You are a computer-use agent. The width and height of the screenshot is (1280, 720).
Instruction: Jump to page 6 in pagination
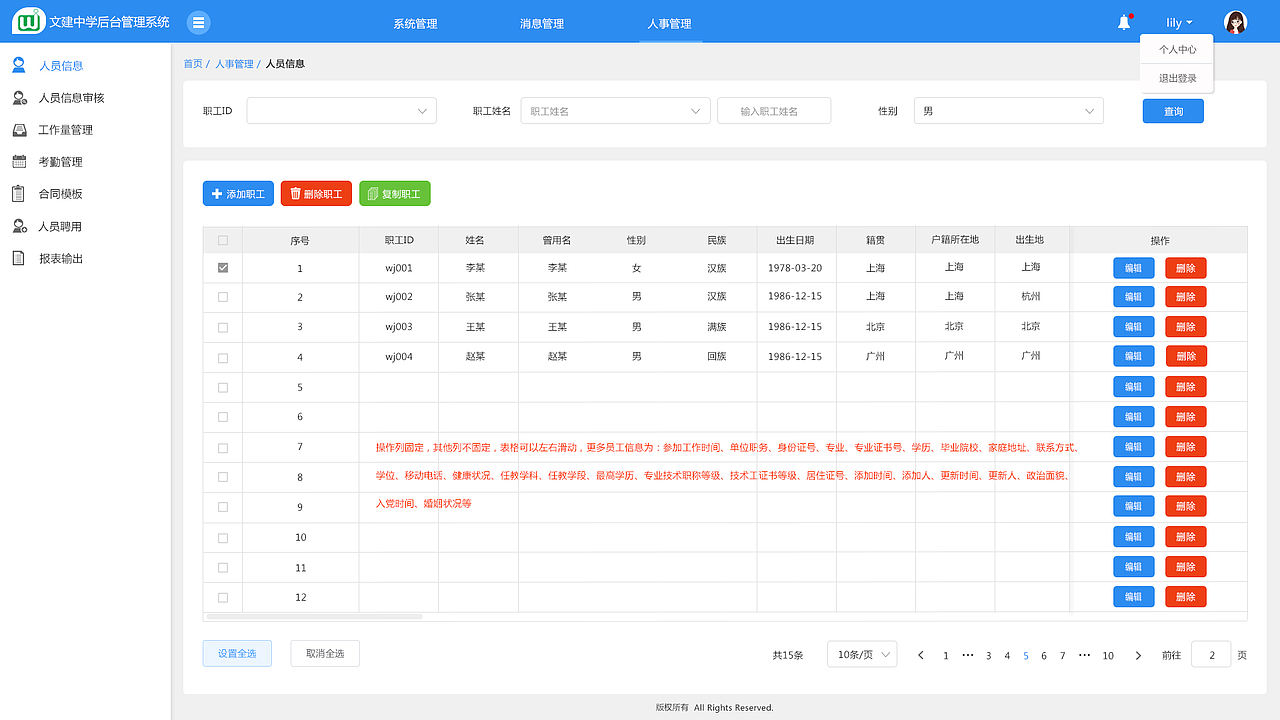(1044, 656)
